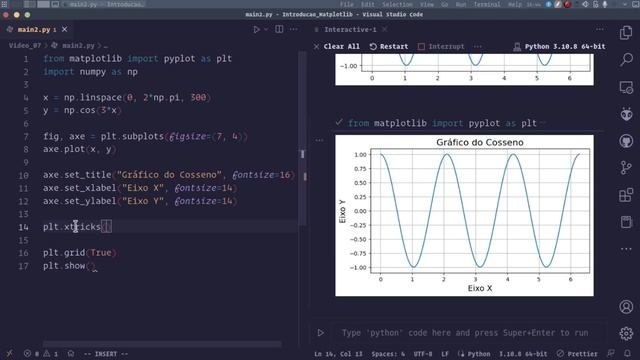Open the notifications bell
The image size is (640, 360).
(627, 353)
